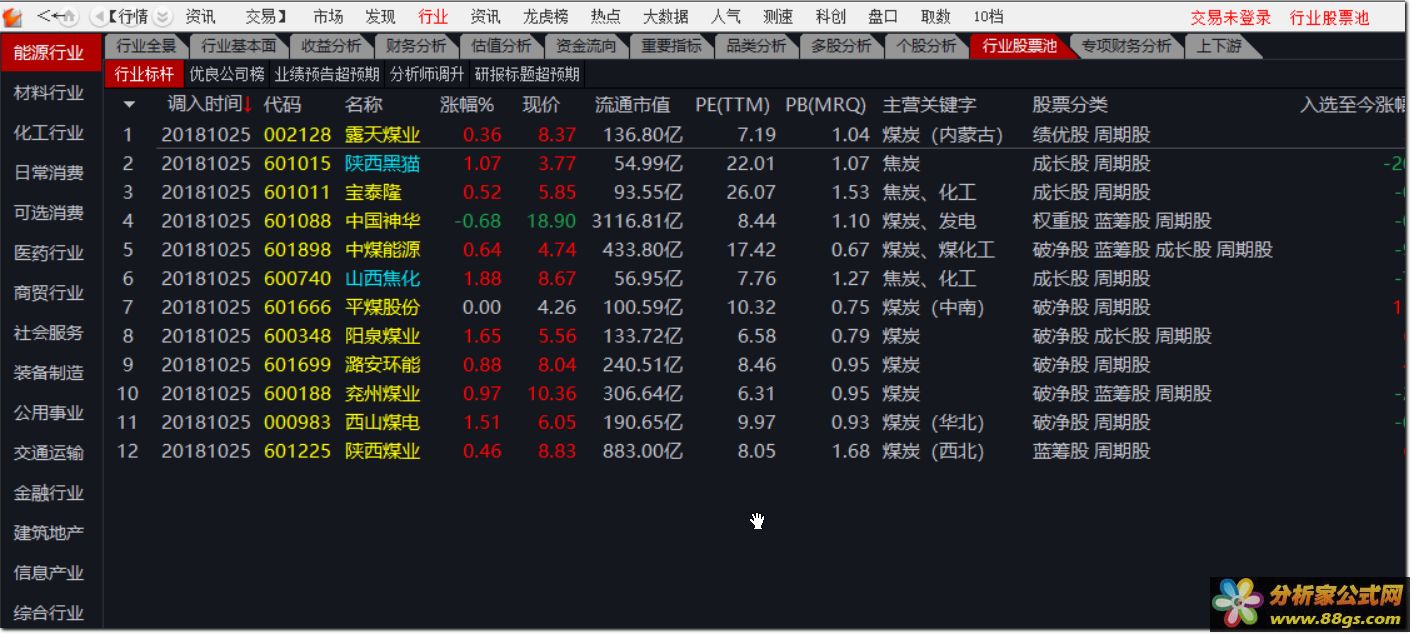1412x634 pixels.
Task: Click the 取数 menu item
Action: pyautogui.click(x=935, y=17)
